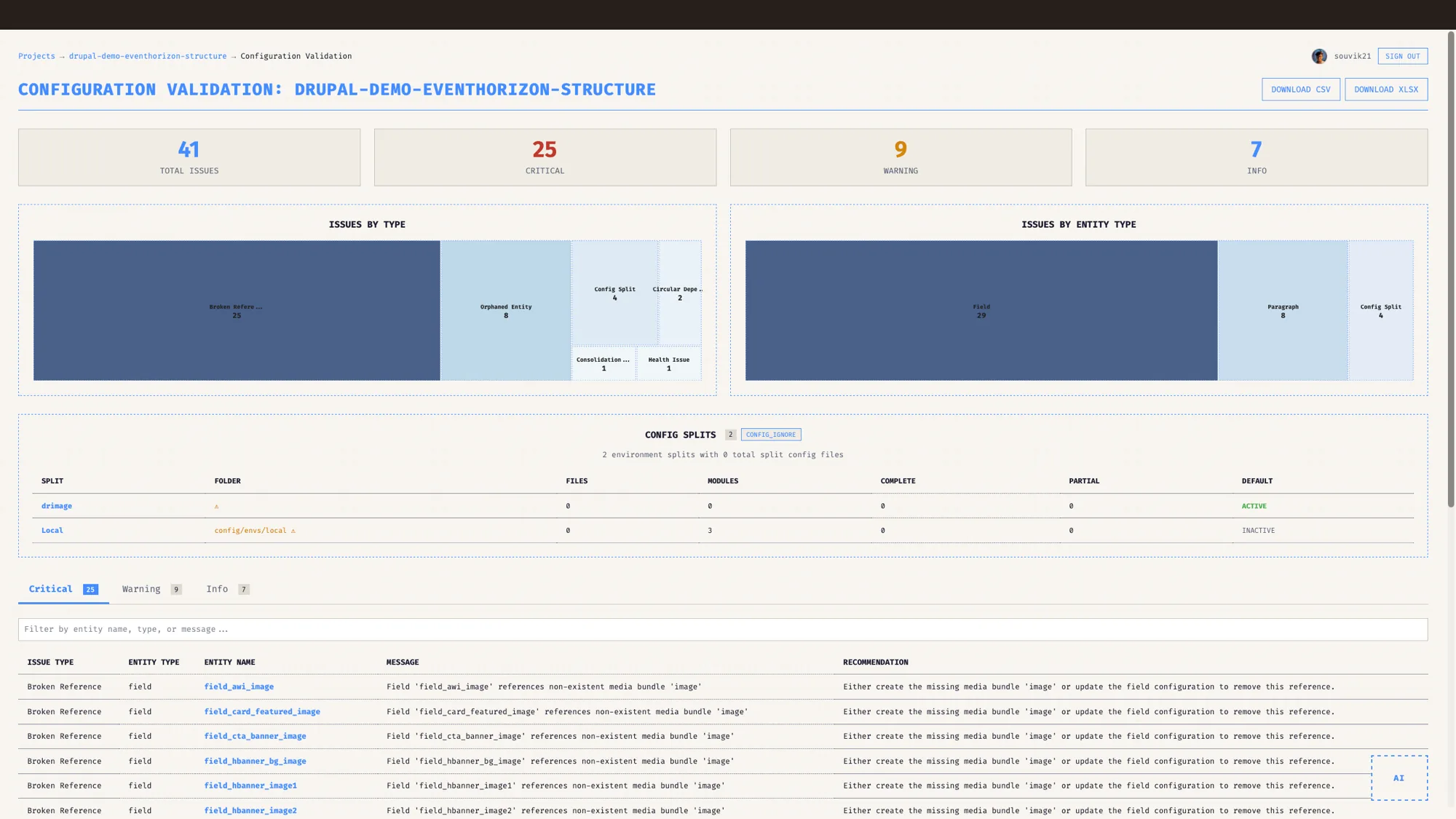The width and height of the screenshot is (1456, 819).
Task: Open field_hbanner_bg_image entity link
Action: (x=255, y=761)
